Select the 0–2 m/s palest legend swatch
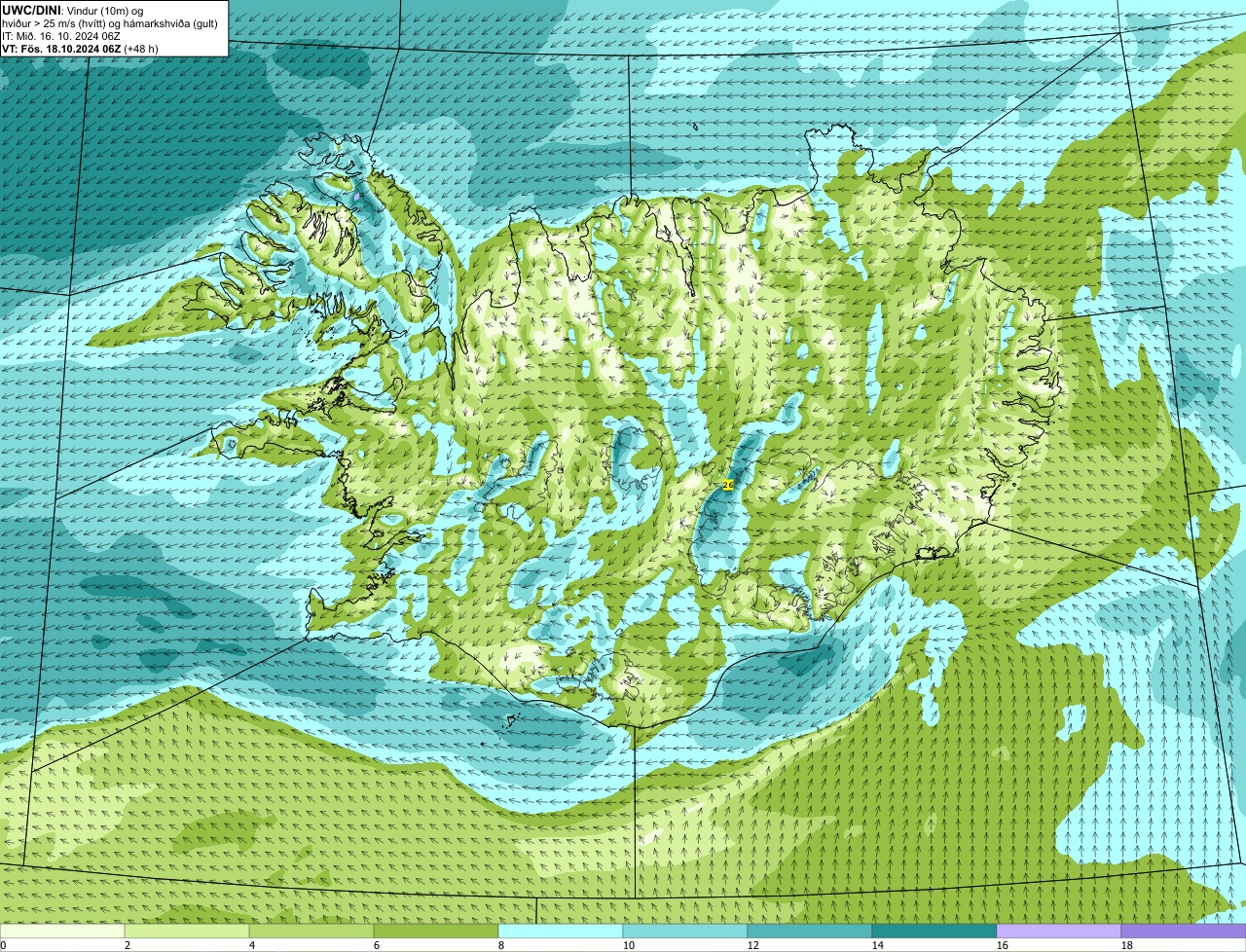Image resolution: width=1246 pixels, height=952 pixels. click(62, 932)
